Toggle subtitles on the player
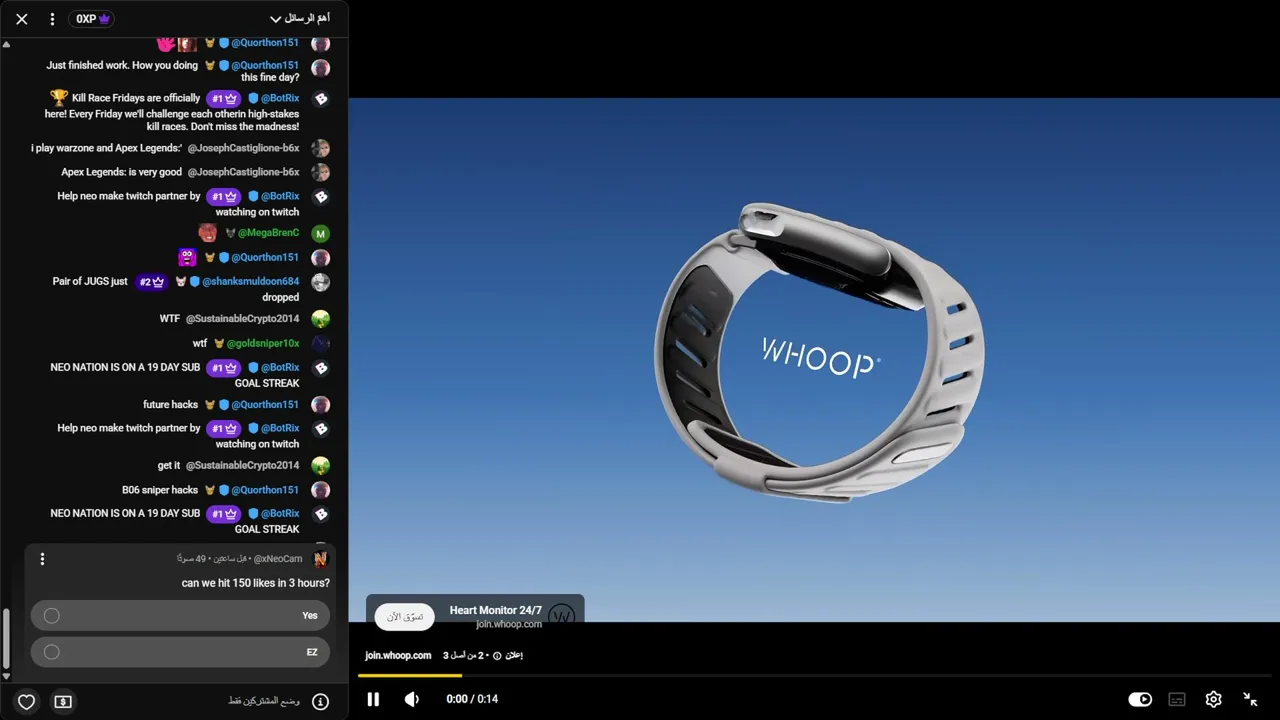The image size is (1280, 720). [x=1177, y=699]
